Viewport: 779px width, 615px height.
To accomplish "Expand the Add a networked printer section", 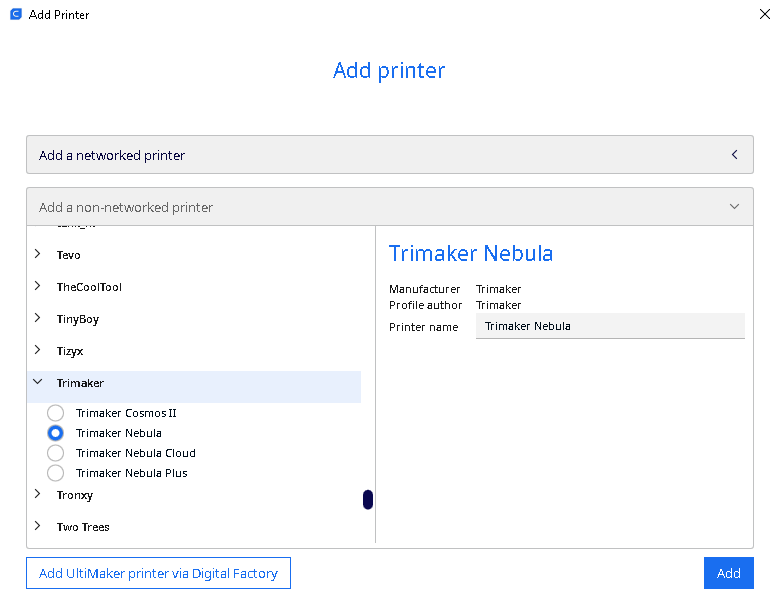I will click(734, 155).
